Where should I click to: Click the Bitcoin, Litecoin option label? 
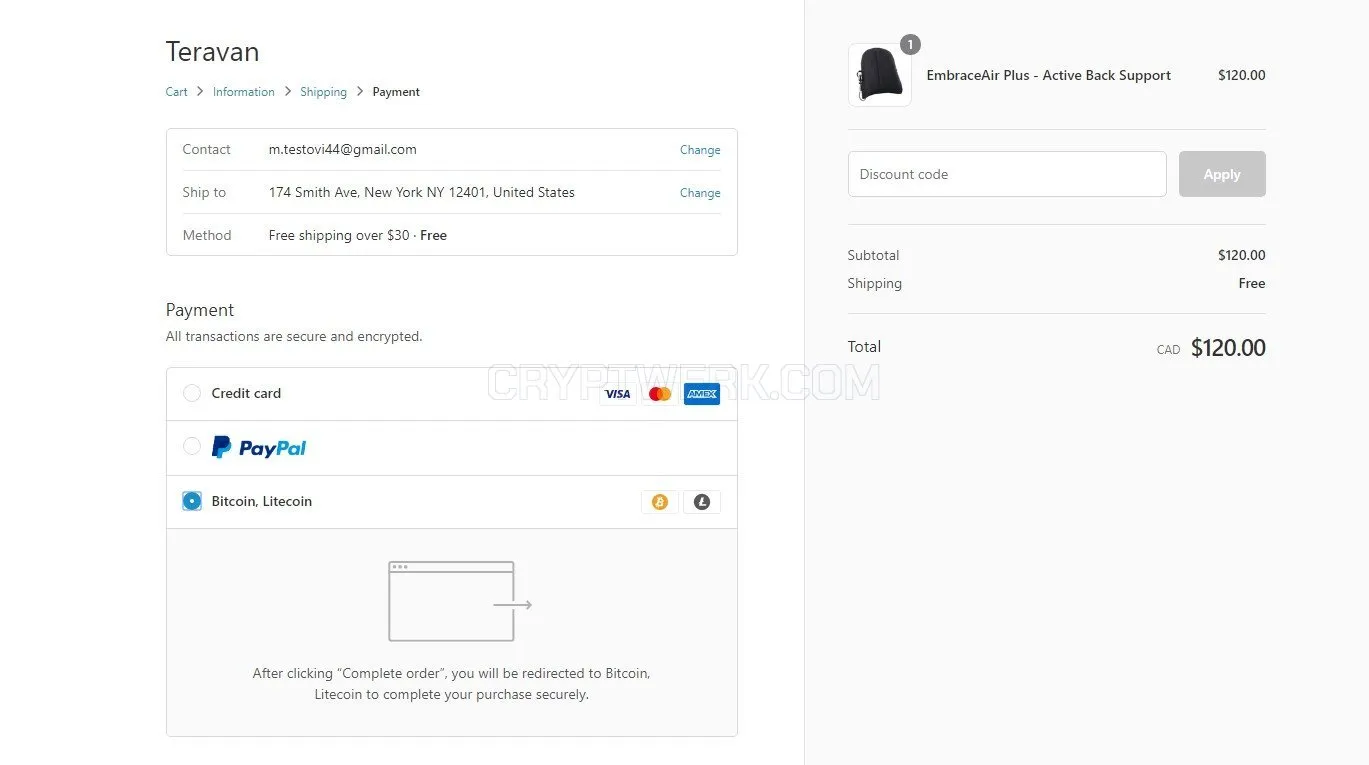click(262, 502)
